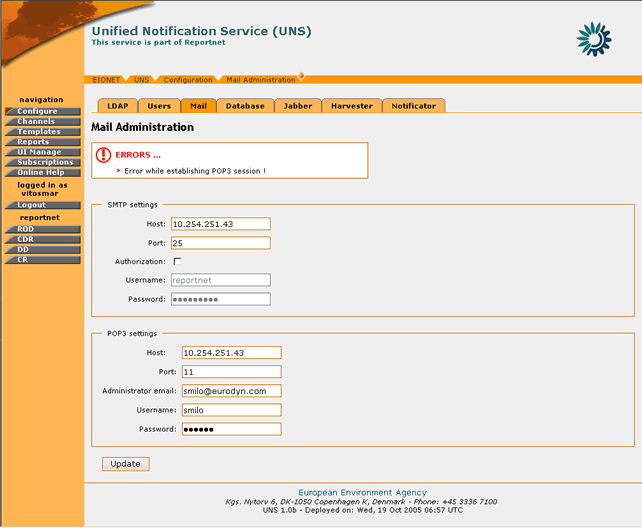642x528 pixels.
Task: Open the CDR reportnet link
Action: (43, 239)
